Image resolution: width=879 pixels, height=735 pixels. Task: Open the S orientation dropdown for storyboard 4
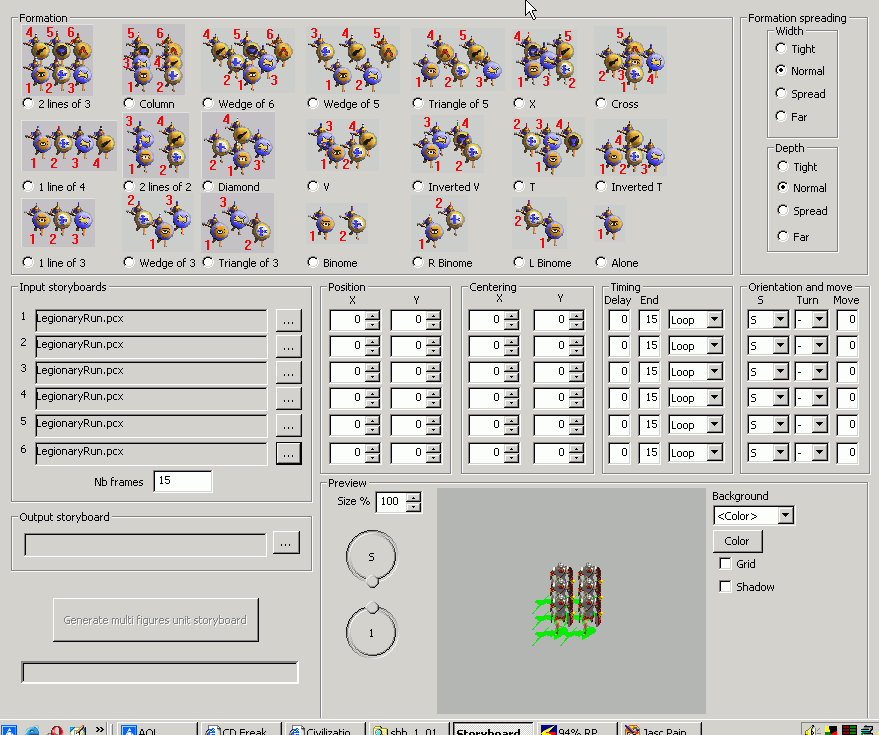point(780,398)
